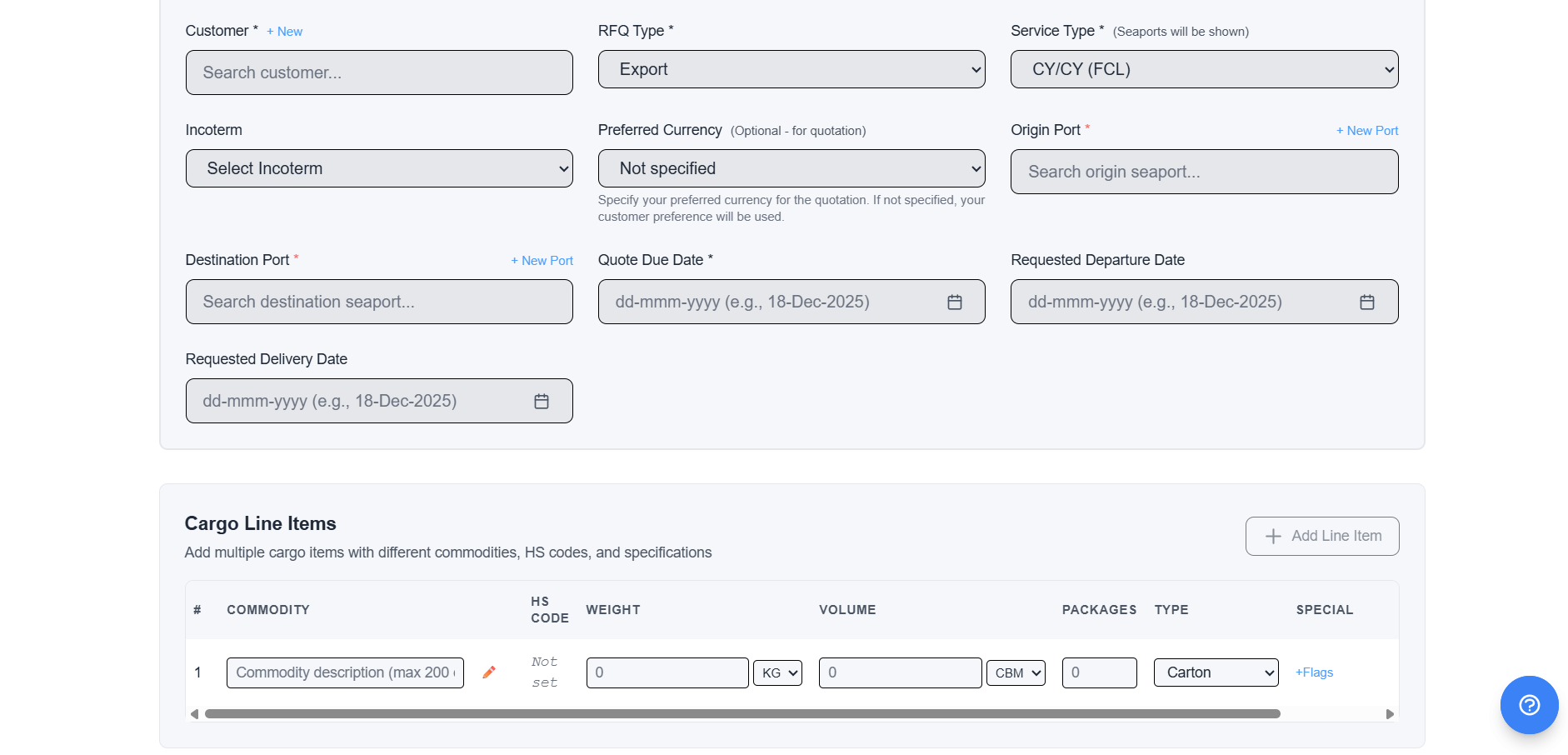Change the weight unit KG dropdown
Viewport: 1568px width, 755px height.
[777, 672]
